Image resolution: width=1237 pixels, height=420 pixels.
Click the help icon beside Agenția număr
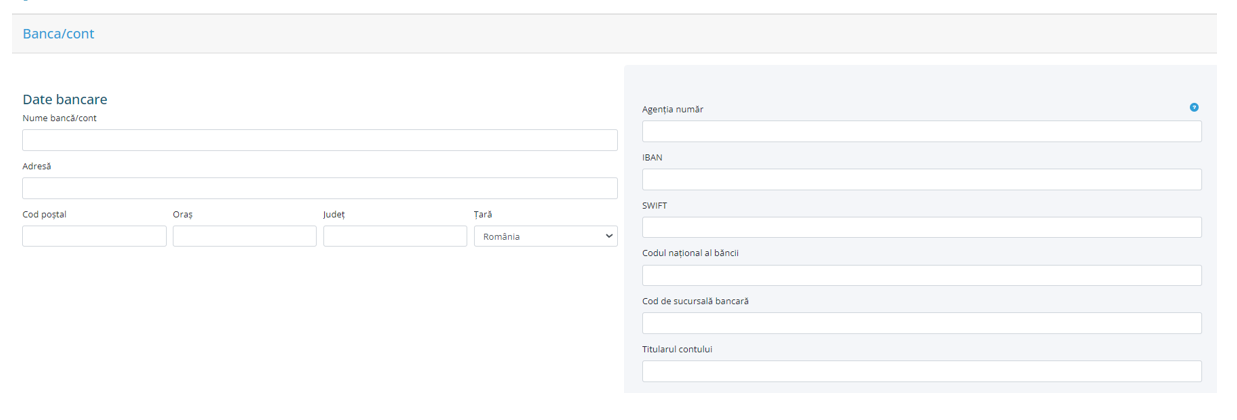pyautogui.click(x=1194, y=108)
